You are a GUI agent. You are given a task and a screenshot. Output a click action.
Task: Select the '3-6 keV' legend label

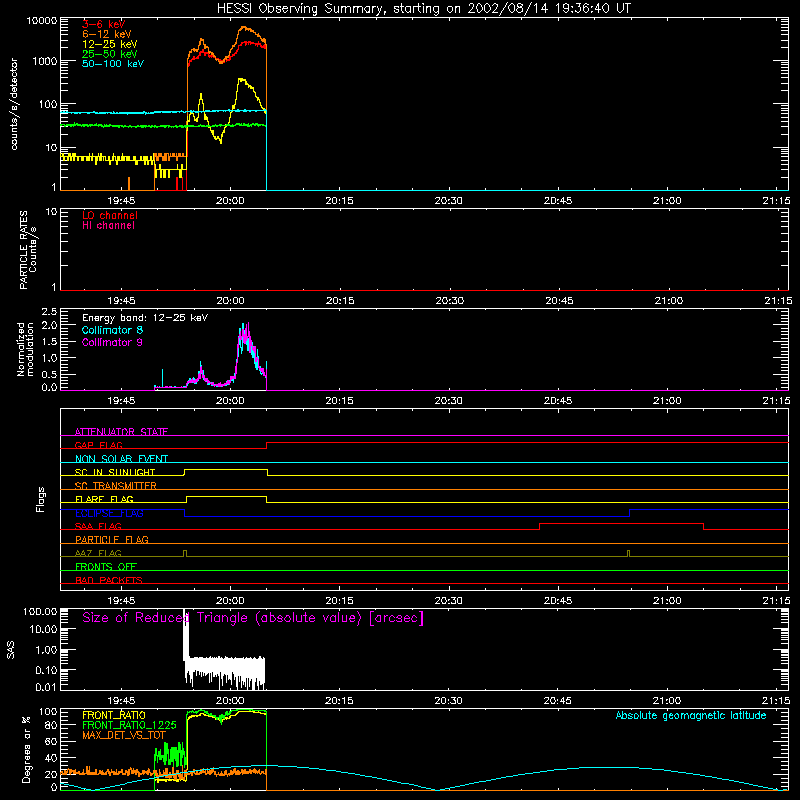(104, 24)
